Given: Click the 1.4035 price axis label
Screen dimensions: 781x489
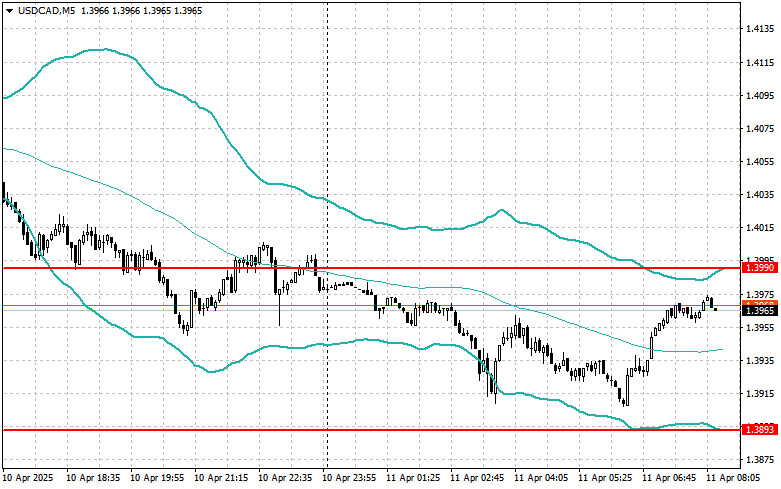Looking at the screenshot, I should [760, 195].
